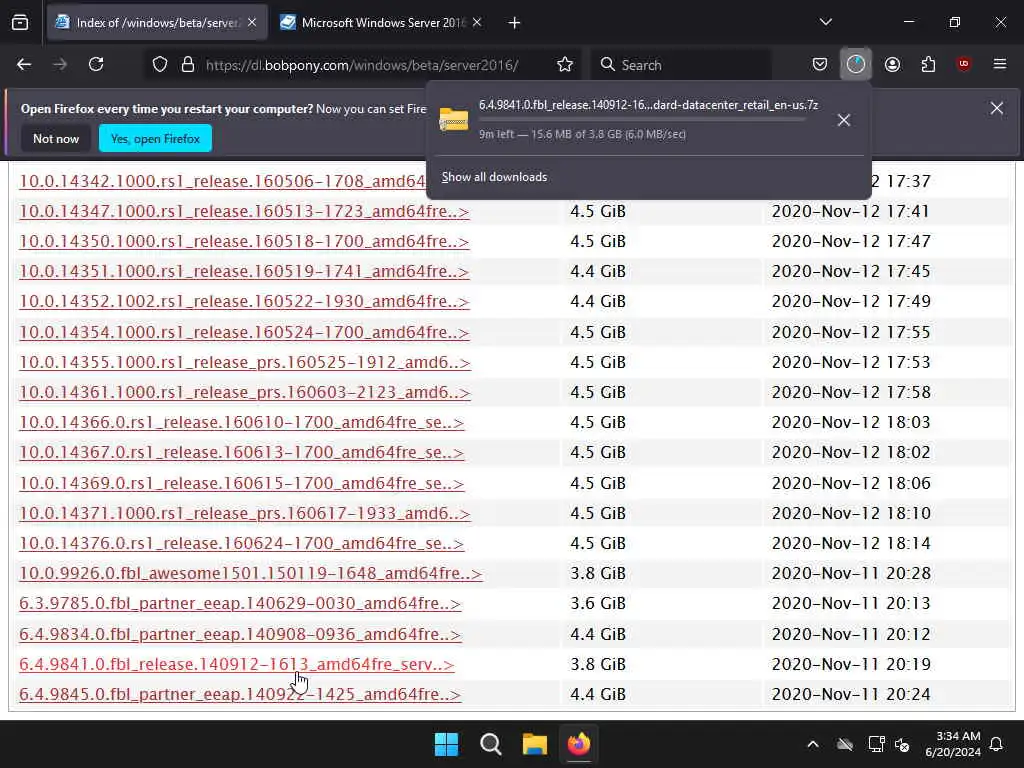Open 10.0.14371.1000.rs1_release_prs.160617-1933 link
The height and width of the screenshot is (768, 1024).
coord(245,513)
